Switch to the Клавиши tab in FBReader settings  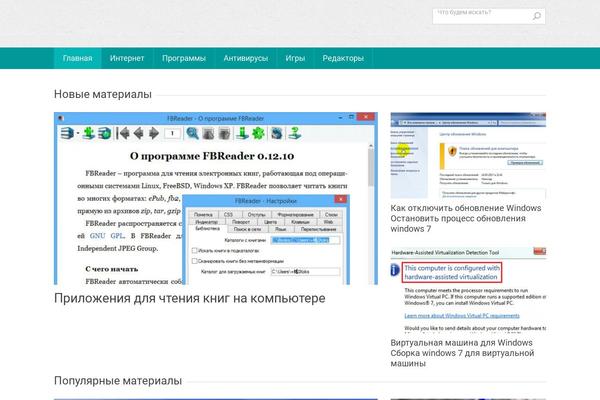[x=300, y=222]
